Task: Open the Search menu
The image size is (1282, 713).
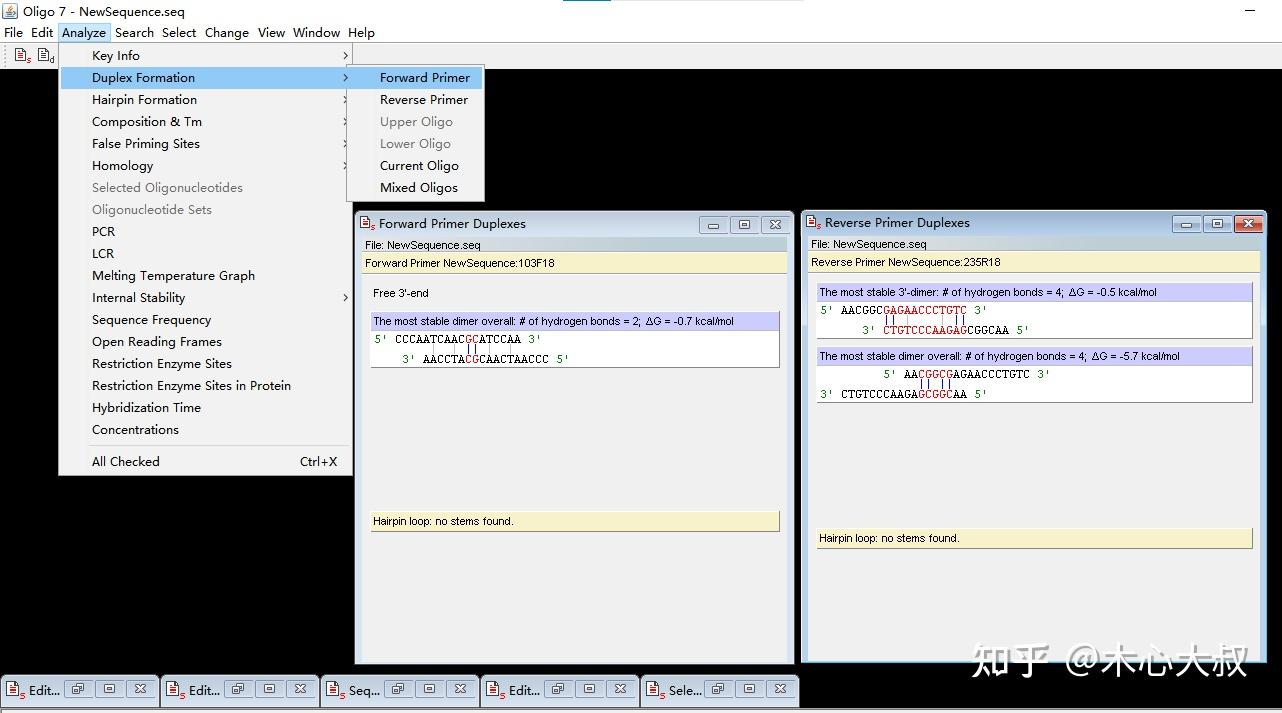Action: [135, 33]
